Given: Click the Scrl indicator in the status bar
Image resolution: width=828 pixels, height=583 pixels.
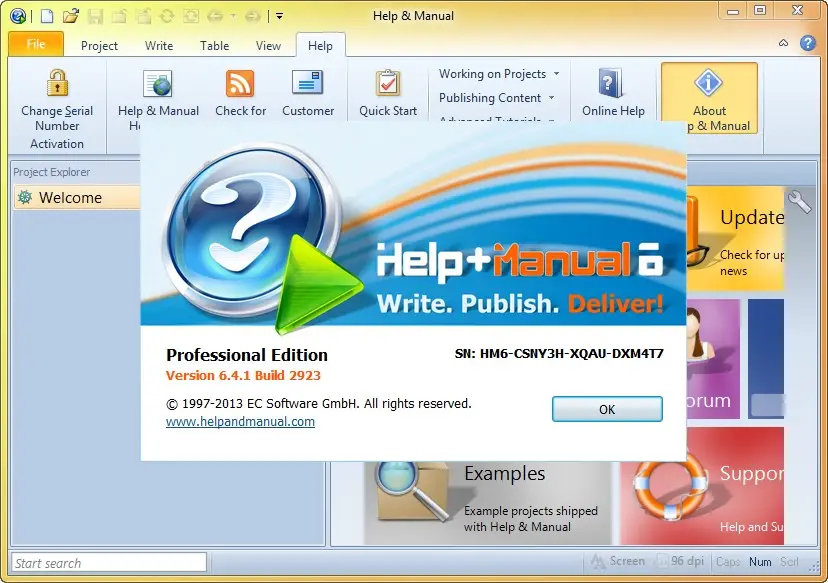Looking at the screenshot, I should coord(789,562).
